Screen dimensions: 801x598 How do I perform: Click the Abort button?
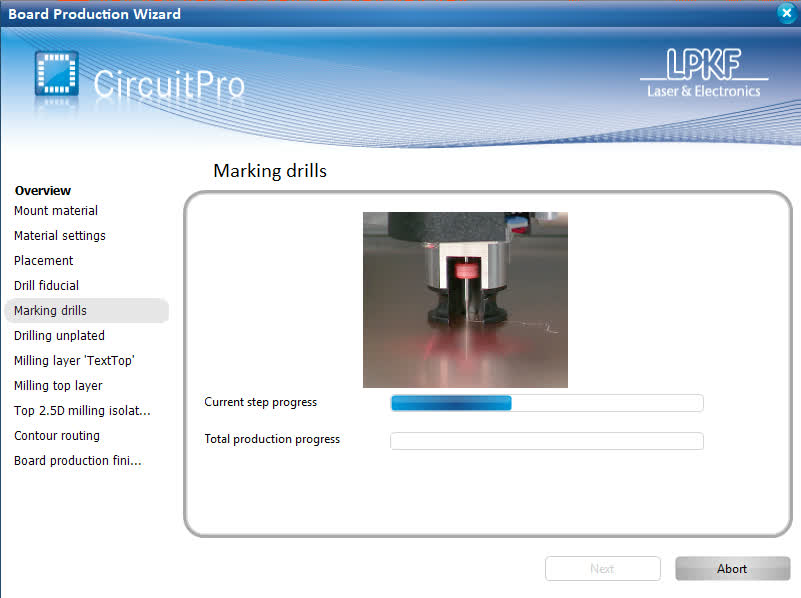pyautogui.click(x=732, y=568)
